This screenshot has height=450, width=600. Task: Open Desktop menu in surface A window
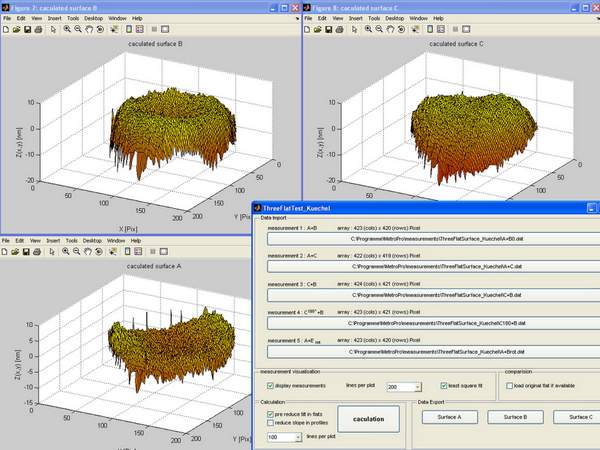click(x=92, y=241)
